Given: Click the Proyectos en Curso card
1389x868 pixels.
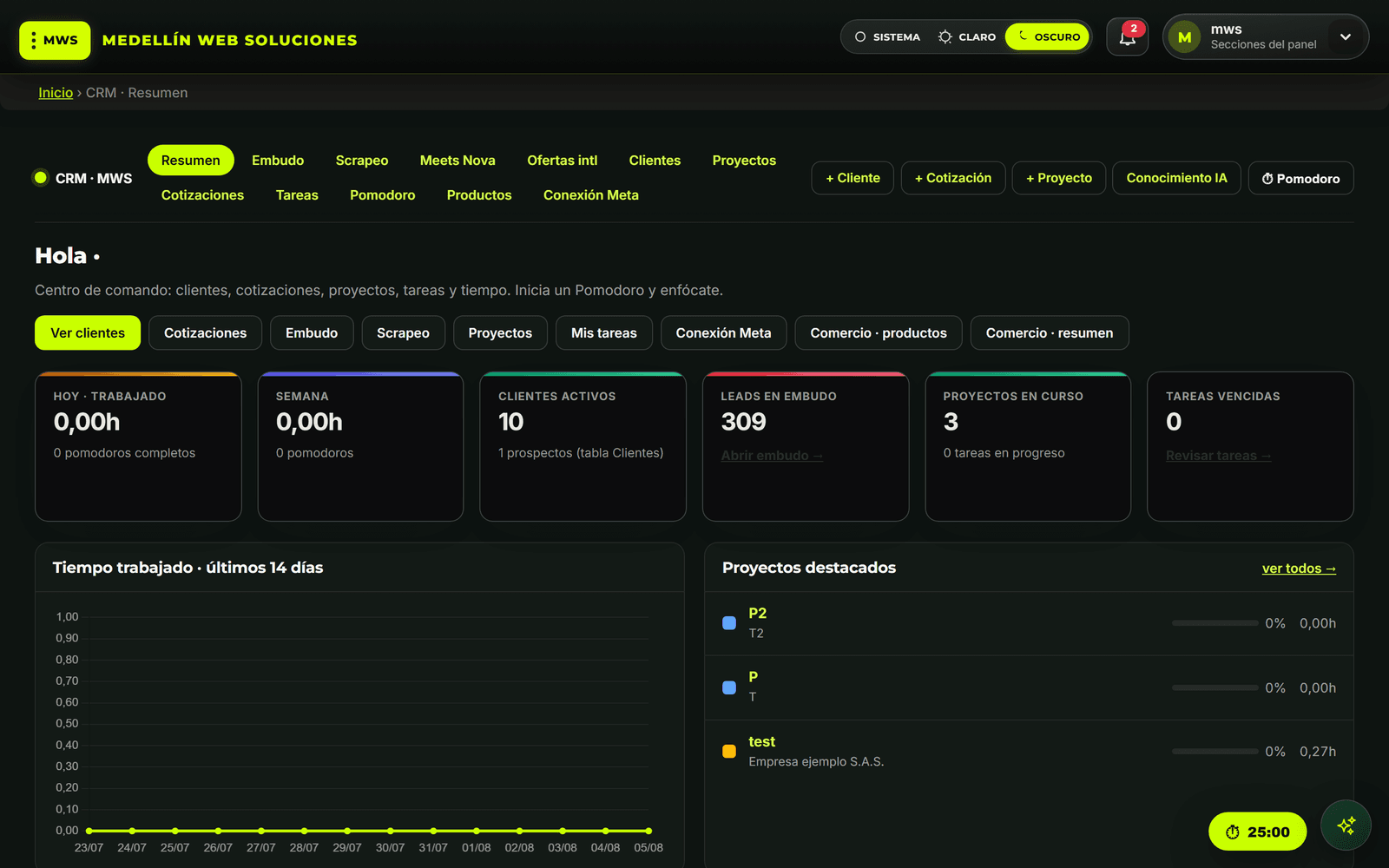Looking at the screenshot, I should coord(1028,446).
